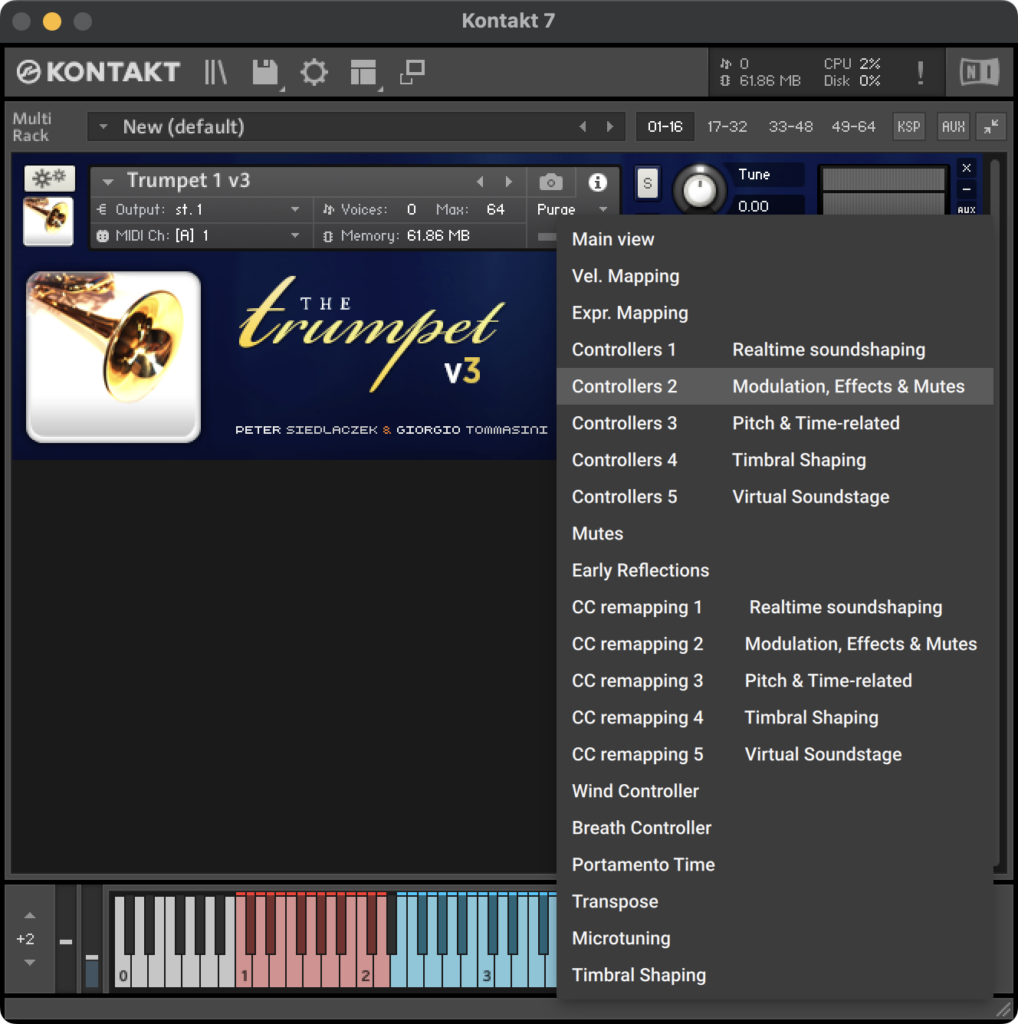
Task: Open the workspace layout panel icon
Action: (363, 72)
